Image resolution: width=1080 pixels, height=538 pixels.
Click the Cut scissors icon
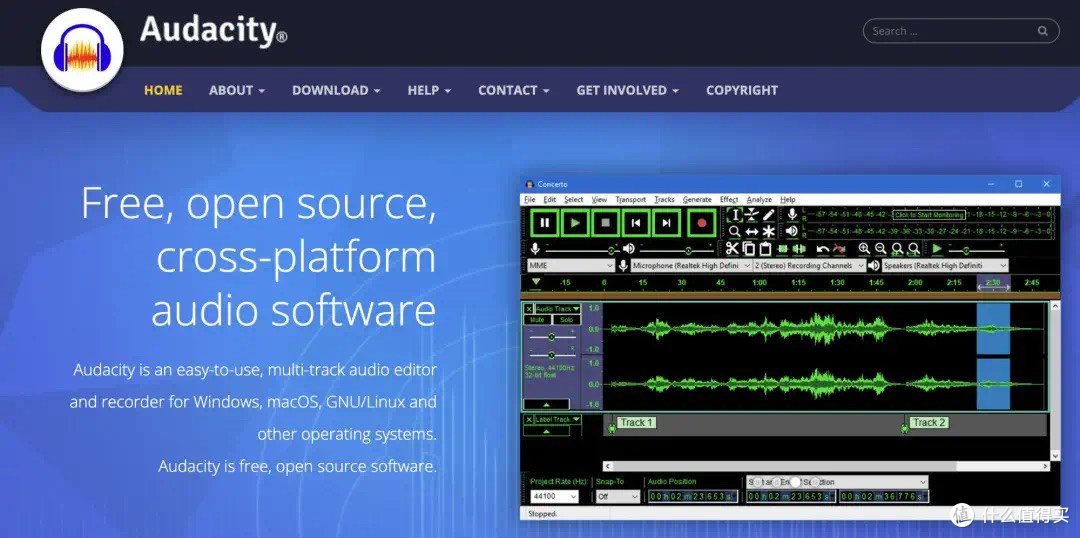point(732,249)
